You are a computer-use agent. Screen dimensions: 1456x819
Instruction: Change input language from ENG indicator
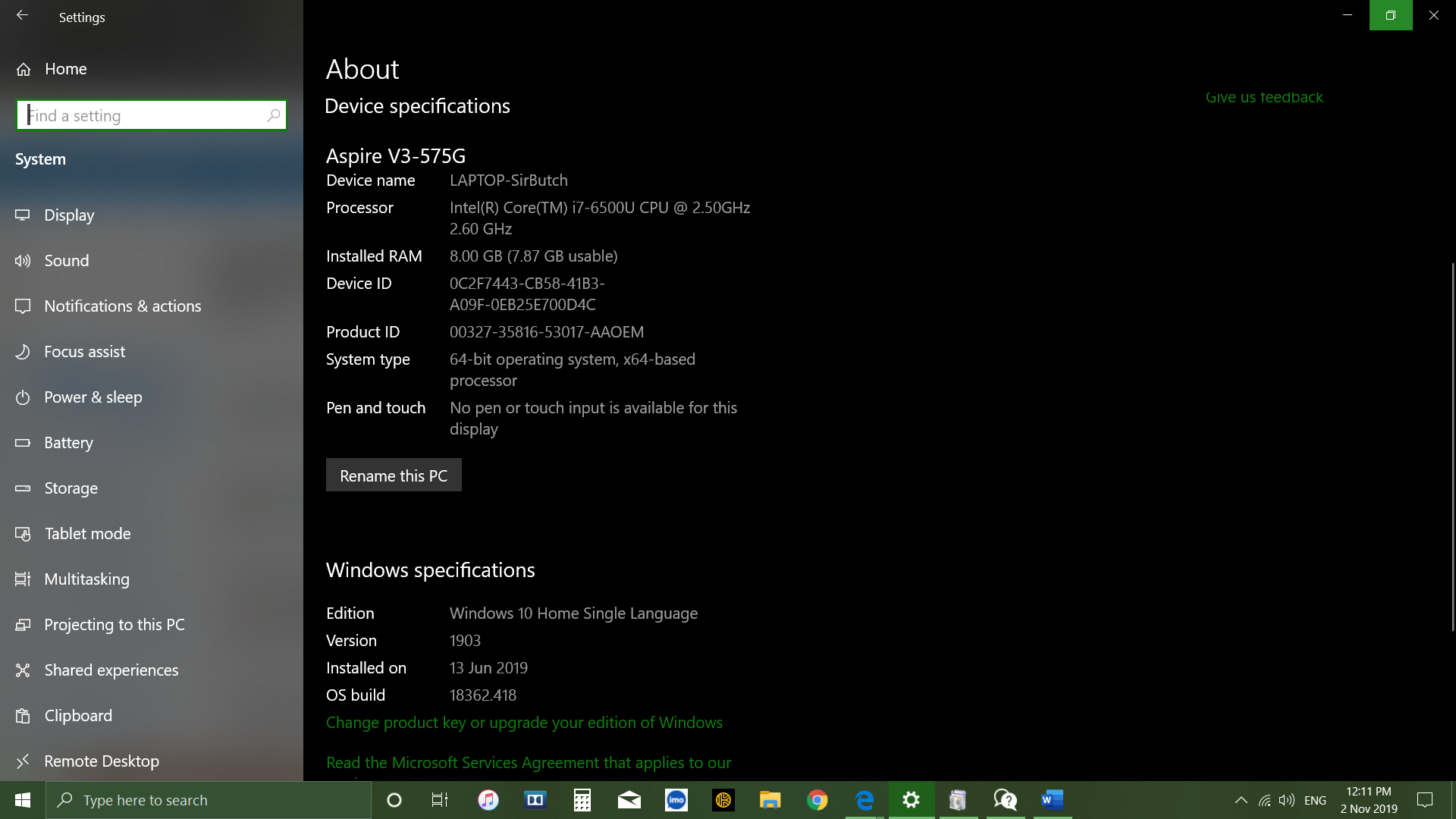(x=1315, y=800)
